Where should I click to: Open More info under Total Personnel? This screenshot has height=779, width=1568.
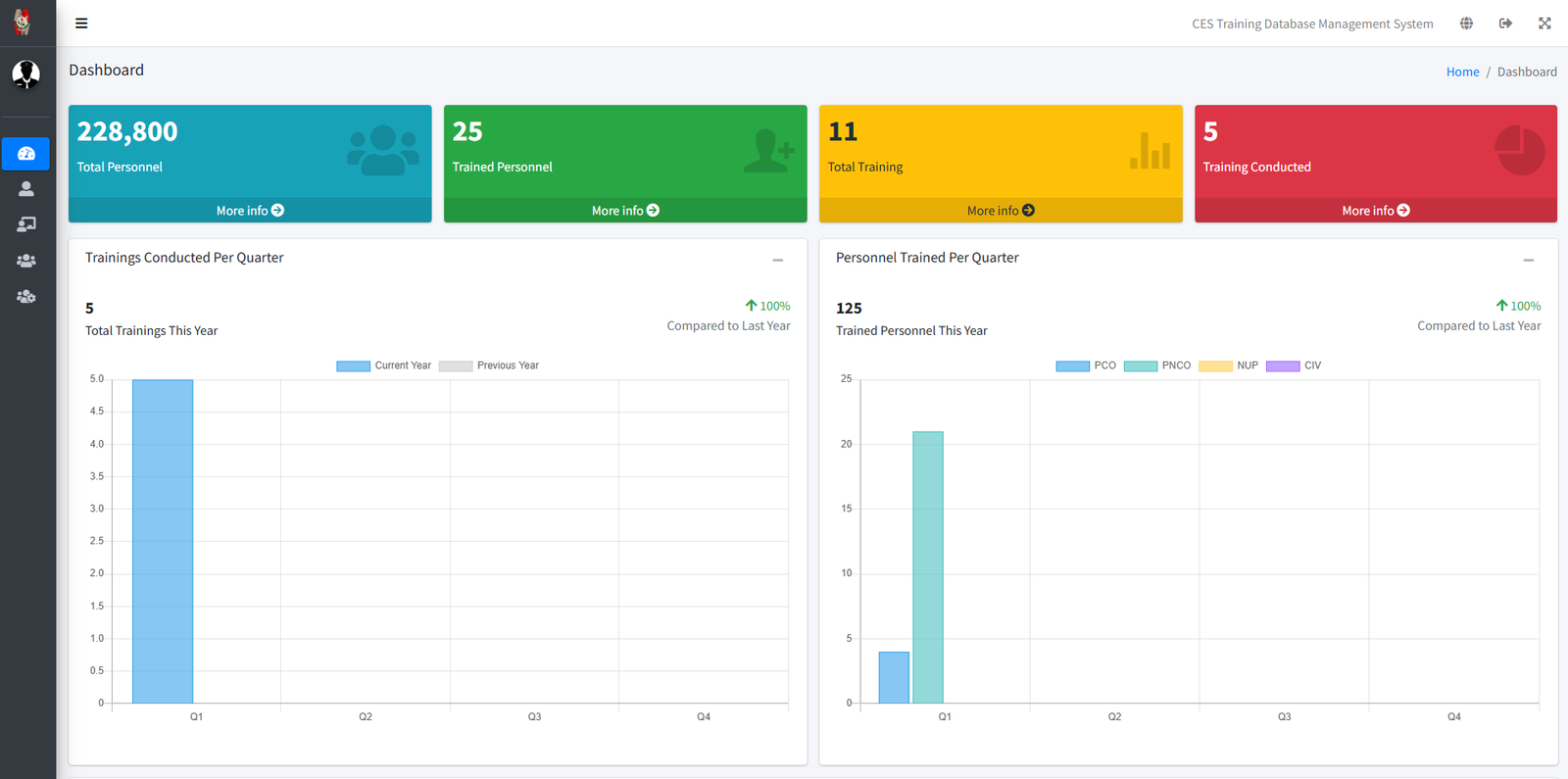(x=250, y=211)
